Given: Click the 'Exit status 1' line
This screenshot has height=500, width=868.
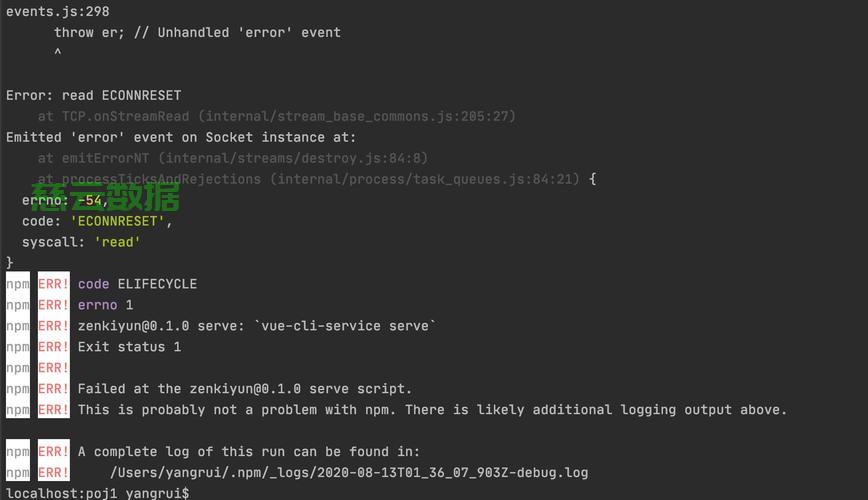Looking at the screenshot, I should (x=129, y=347).
